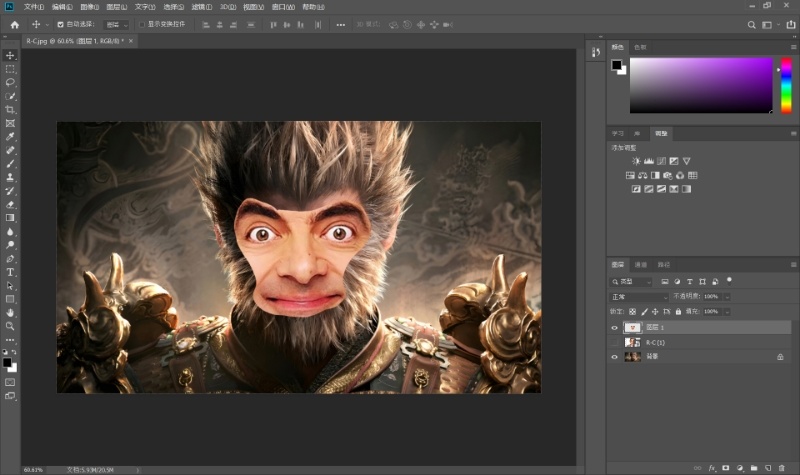Click the Home icon in options bar
The width and height of the screenshot is (800, 475).
pyautogui.click(x=14, y=24)
